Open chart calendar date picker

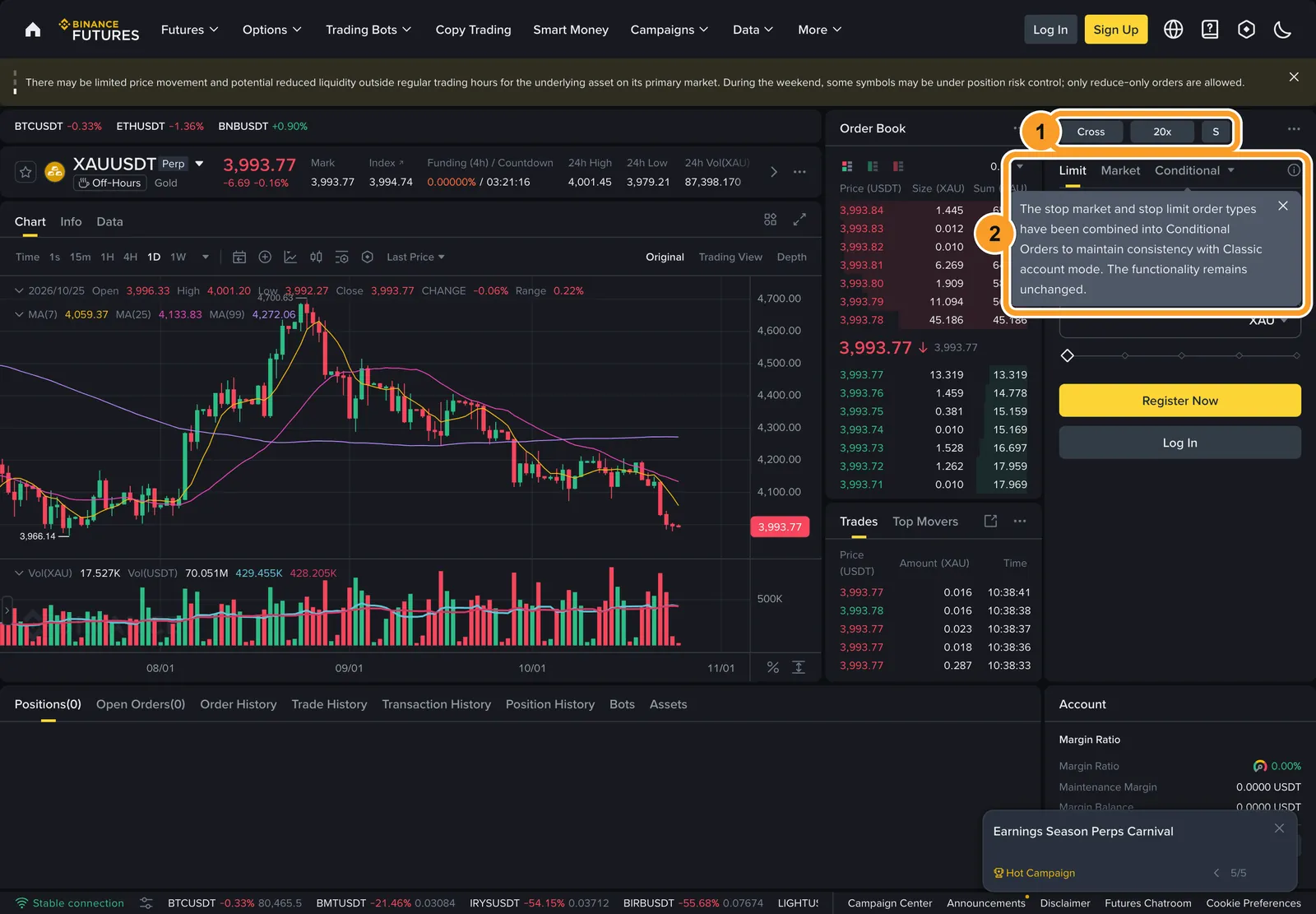[239, 257]
